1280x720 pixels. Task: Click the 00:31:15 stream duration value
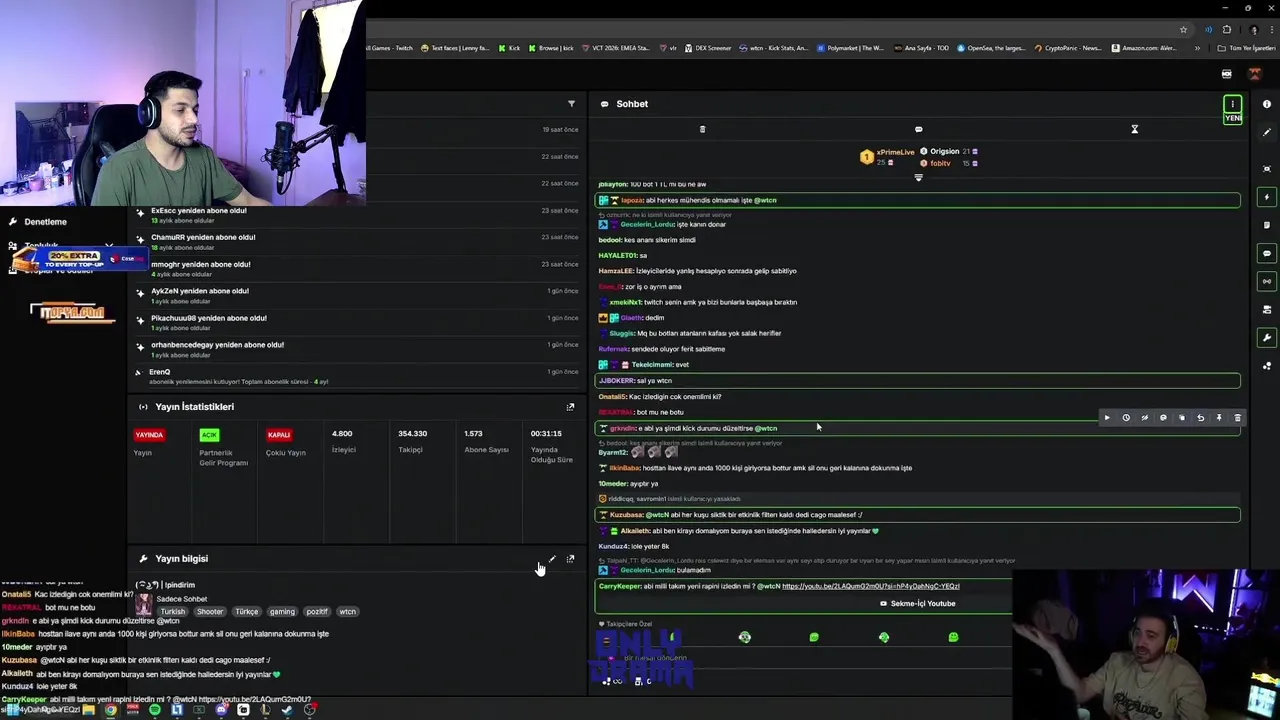pos(546,434)
